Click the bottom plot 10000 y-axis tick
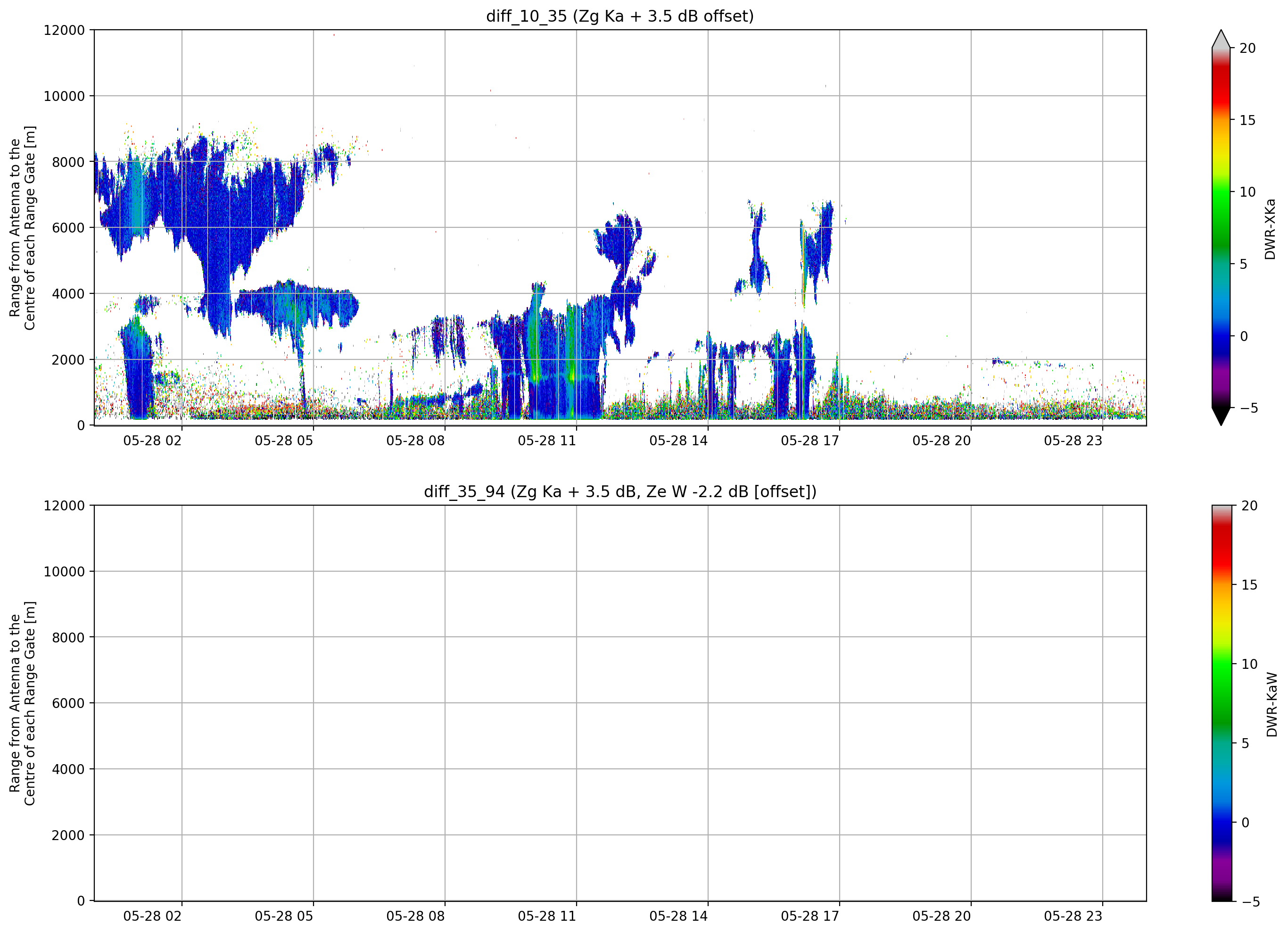Image resolution: width=1288 pixels, height=933 pixels. (64, 572)
